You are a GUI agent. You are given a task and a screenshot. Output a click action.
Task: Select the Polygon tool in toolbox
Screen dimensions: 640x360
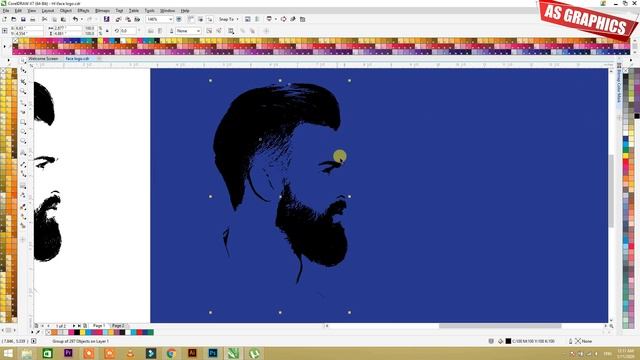pyautogui.click(x=23, y=141)
